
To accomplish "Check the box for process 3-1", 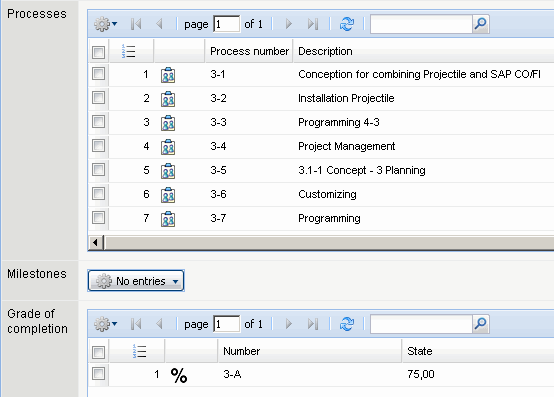I will [98, 74].
